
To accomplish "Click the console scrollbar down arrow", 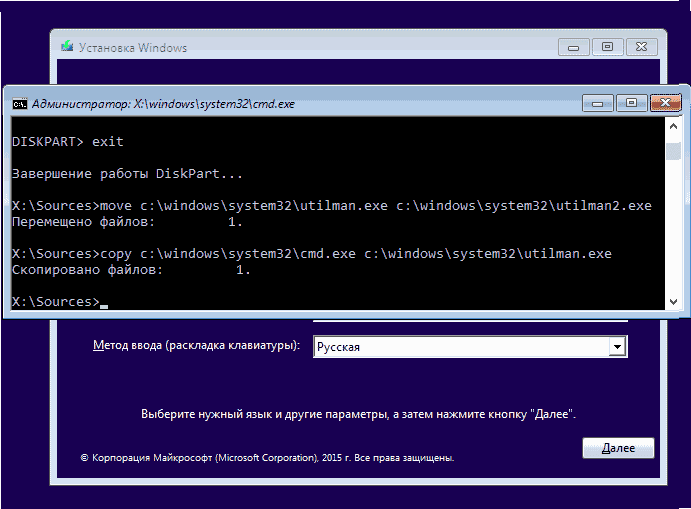I will [674, 300].
